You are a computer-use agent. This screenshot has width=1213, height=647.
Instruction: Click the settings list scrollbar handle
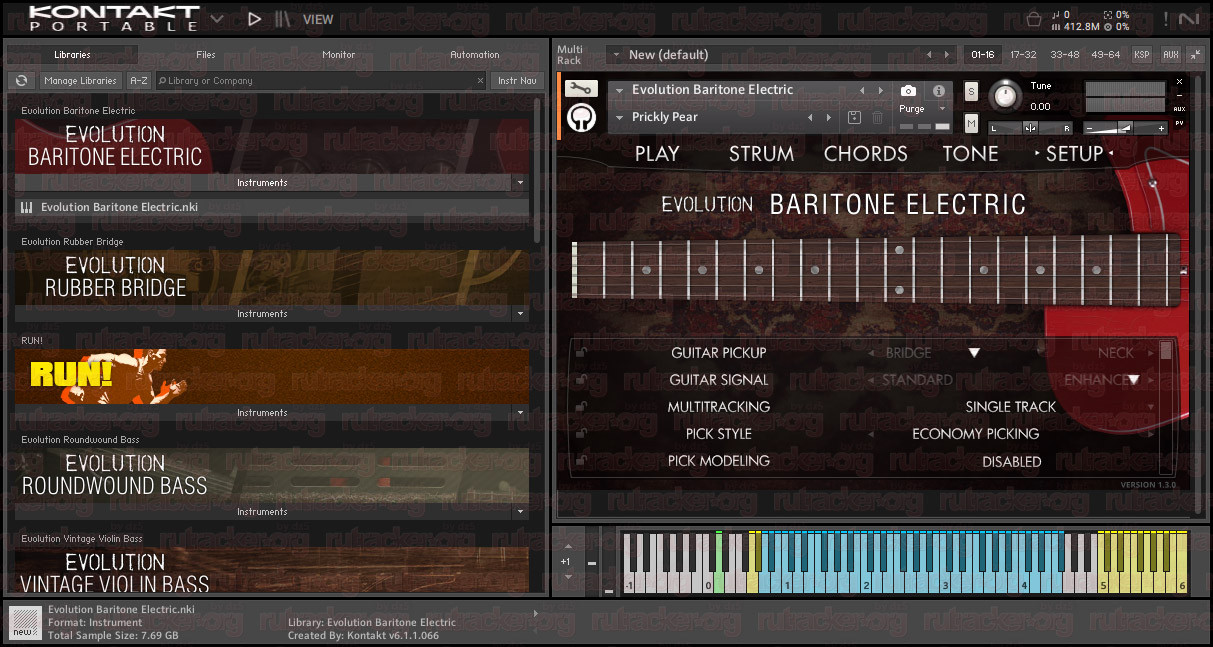pos(1166,351)
